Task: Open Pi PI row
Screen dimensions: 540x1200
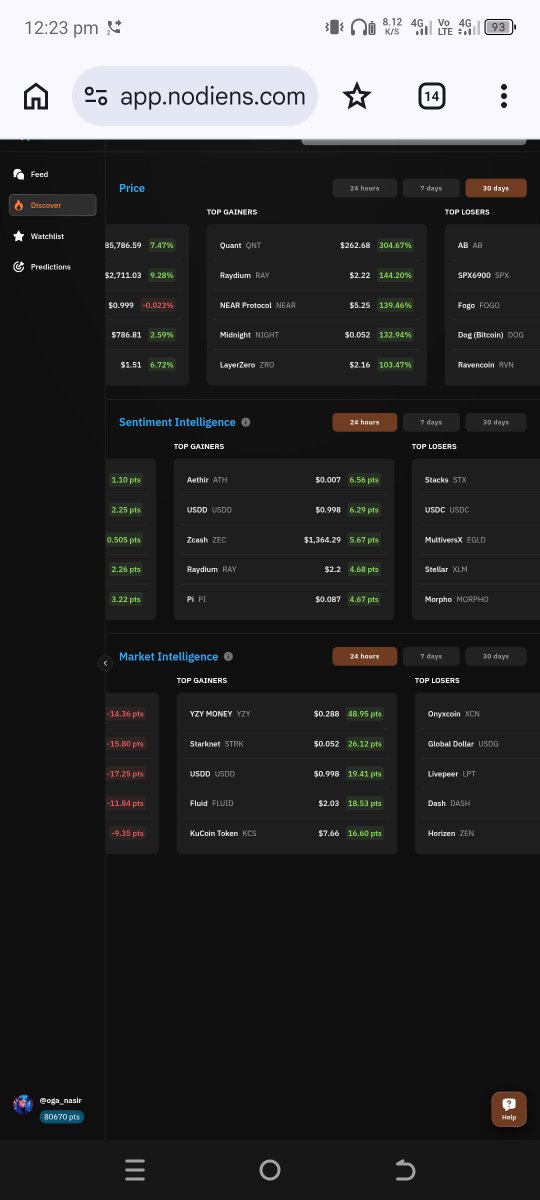Action: tap(284, 599)
